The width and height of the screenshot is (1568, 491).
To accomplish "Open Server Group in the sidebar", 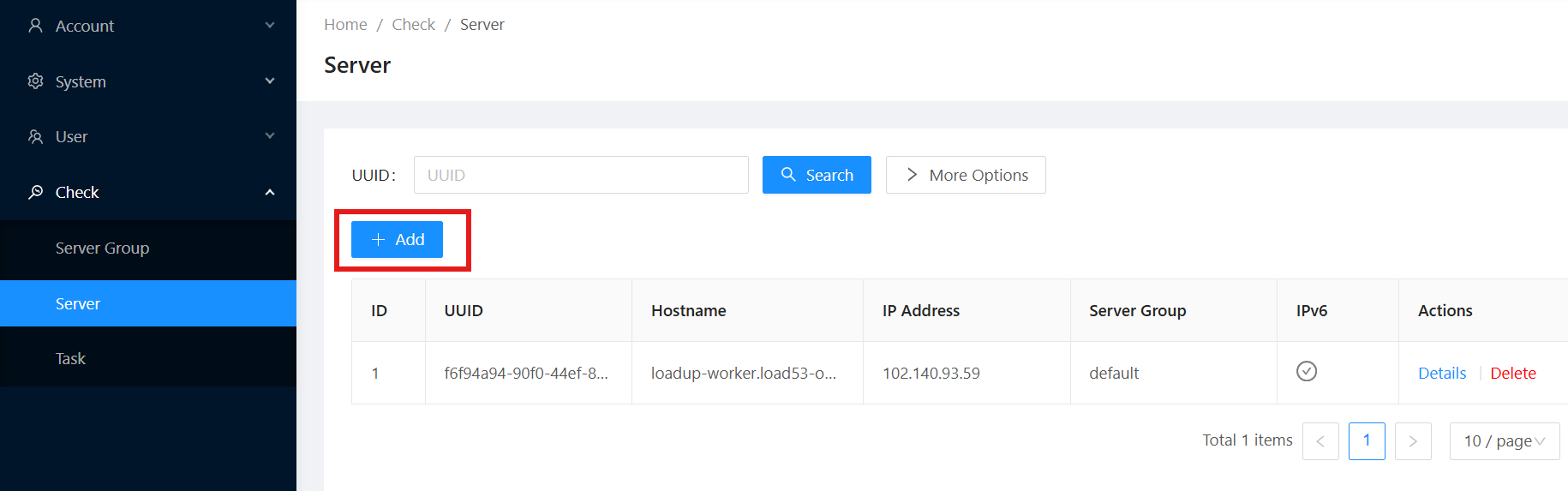I will click(x=102, y=248).
